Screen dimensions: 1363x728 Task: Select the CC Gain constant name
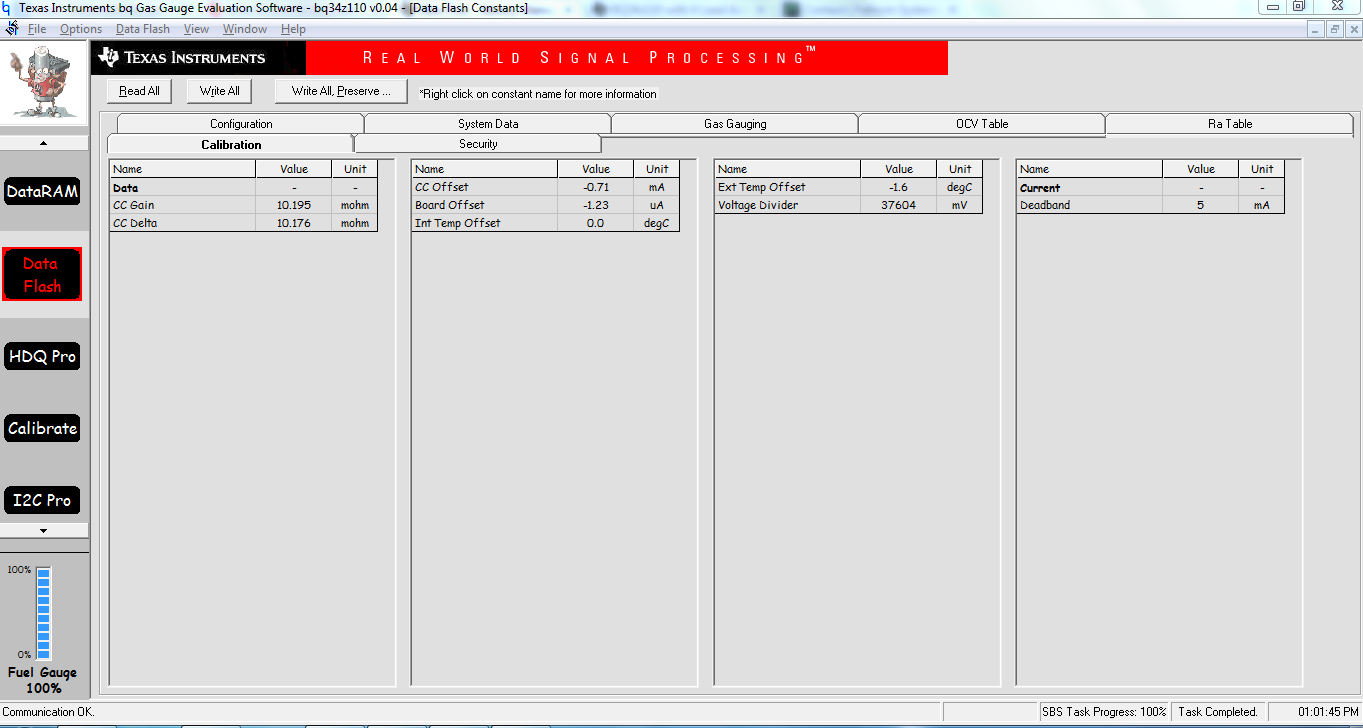click(x=183, y=205)
